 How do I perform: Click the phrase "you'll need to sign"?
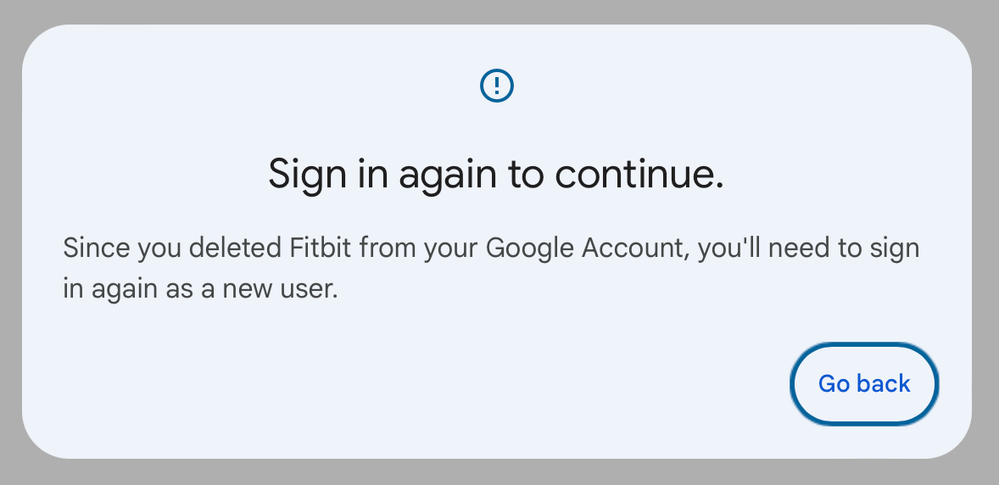pyautogui.click(x=808, y=248)
